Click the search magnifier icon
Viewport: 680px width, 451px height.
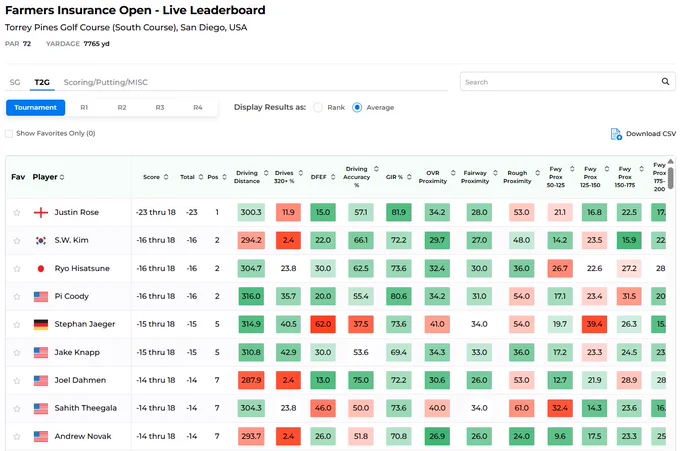(665, 82)
